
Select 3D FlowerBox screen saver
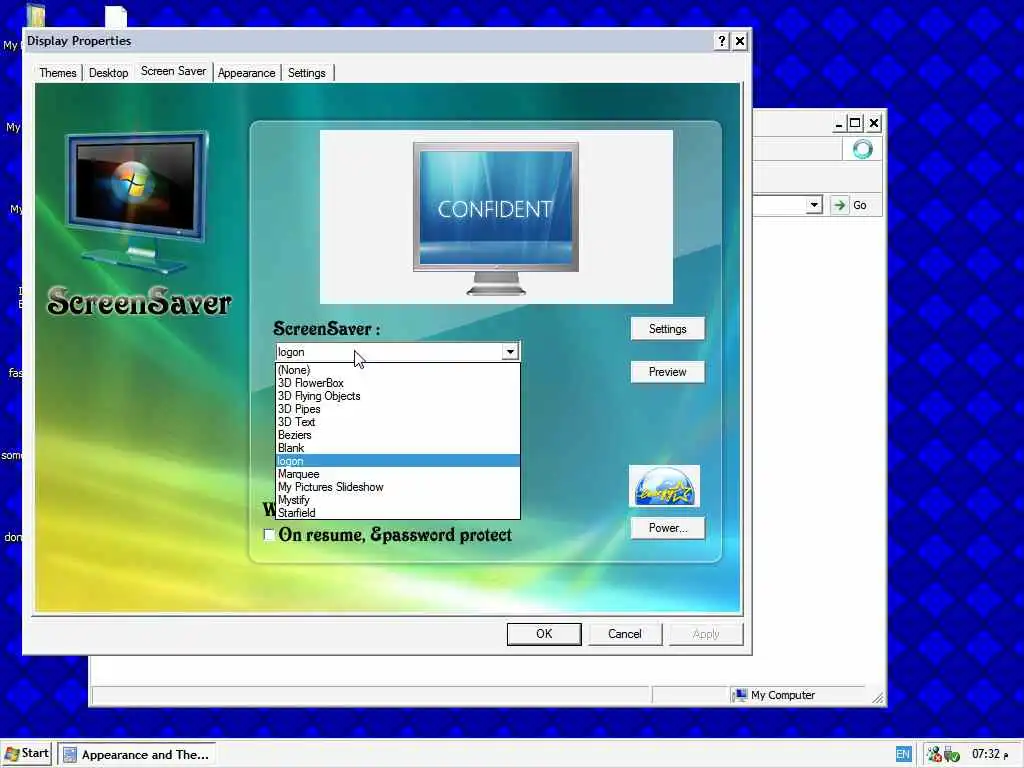(398, 383)
